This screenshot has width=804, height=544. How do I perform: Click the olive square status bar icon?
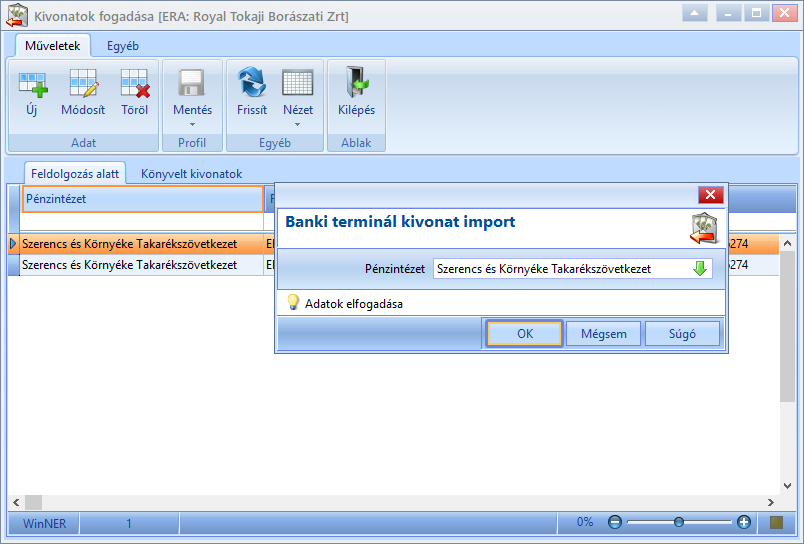(776, 522)
